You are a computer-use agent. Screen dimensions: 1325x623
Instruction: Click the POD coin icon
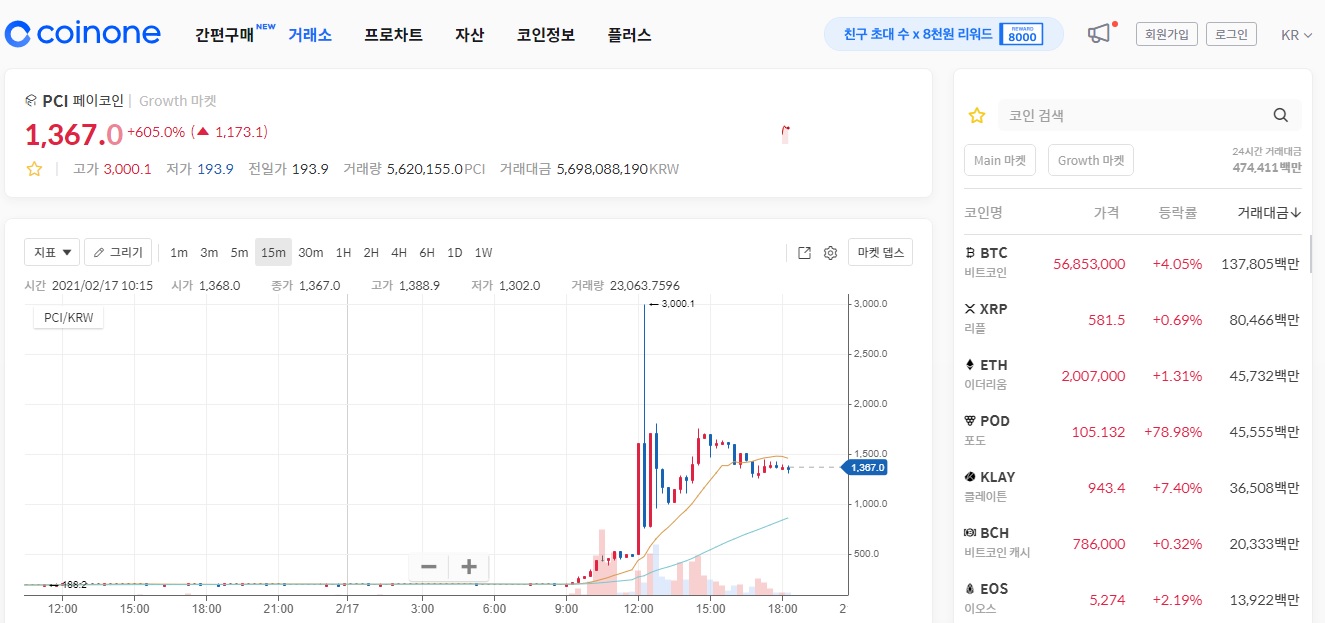click(x=969, y=421)
